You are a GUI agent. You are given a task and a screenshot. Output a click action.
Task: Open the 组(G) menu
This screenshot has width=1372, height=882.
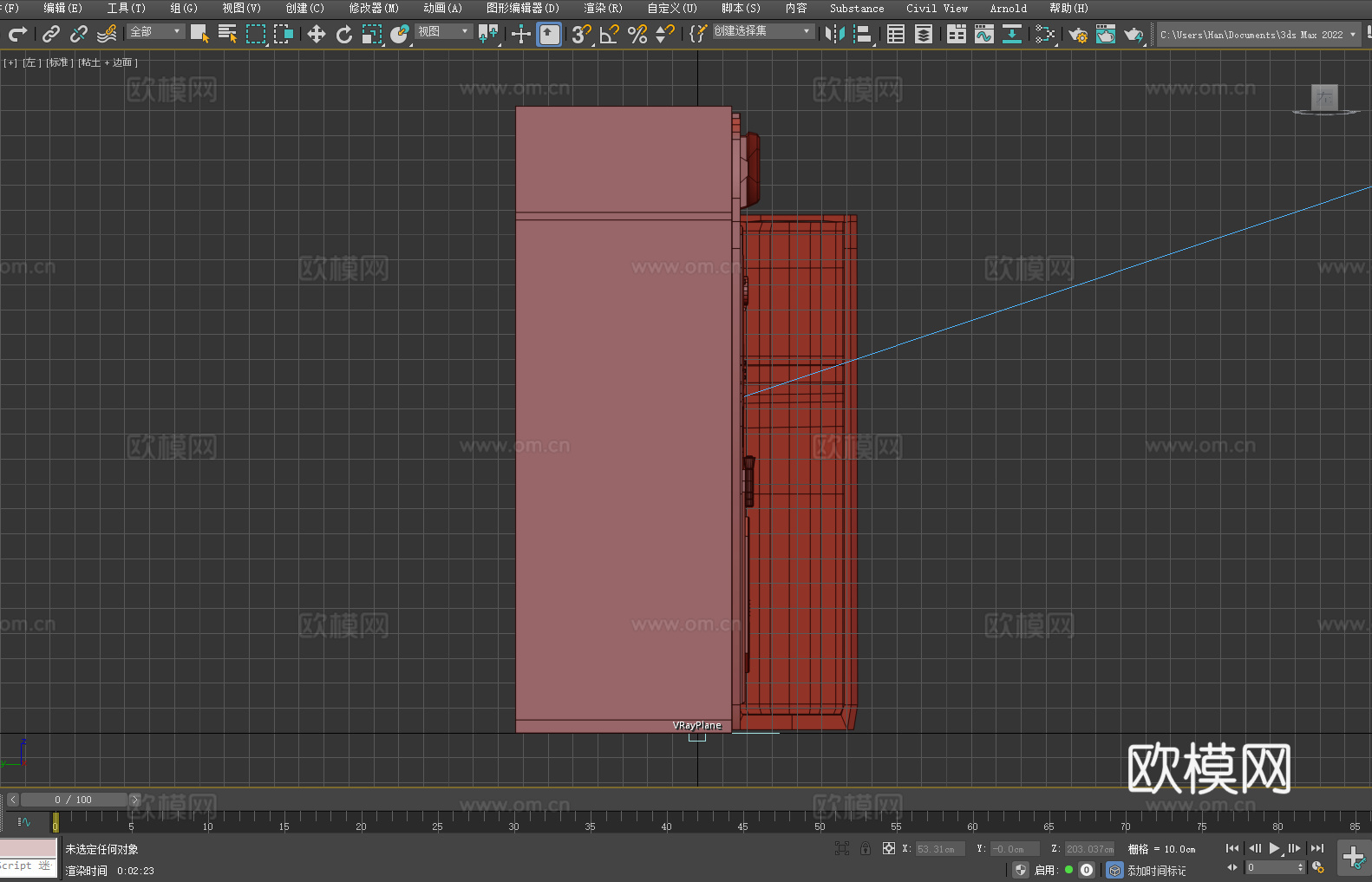click(x=184, y=8)
